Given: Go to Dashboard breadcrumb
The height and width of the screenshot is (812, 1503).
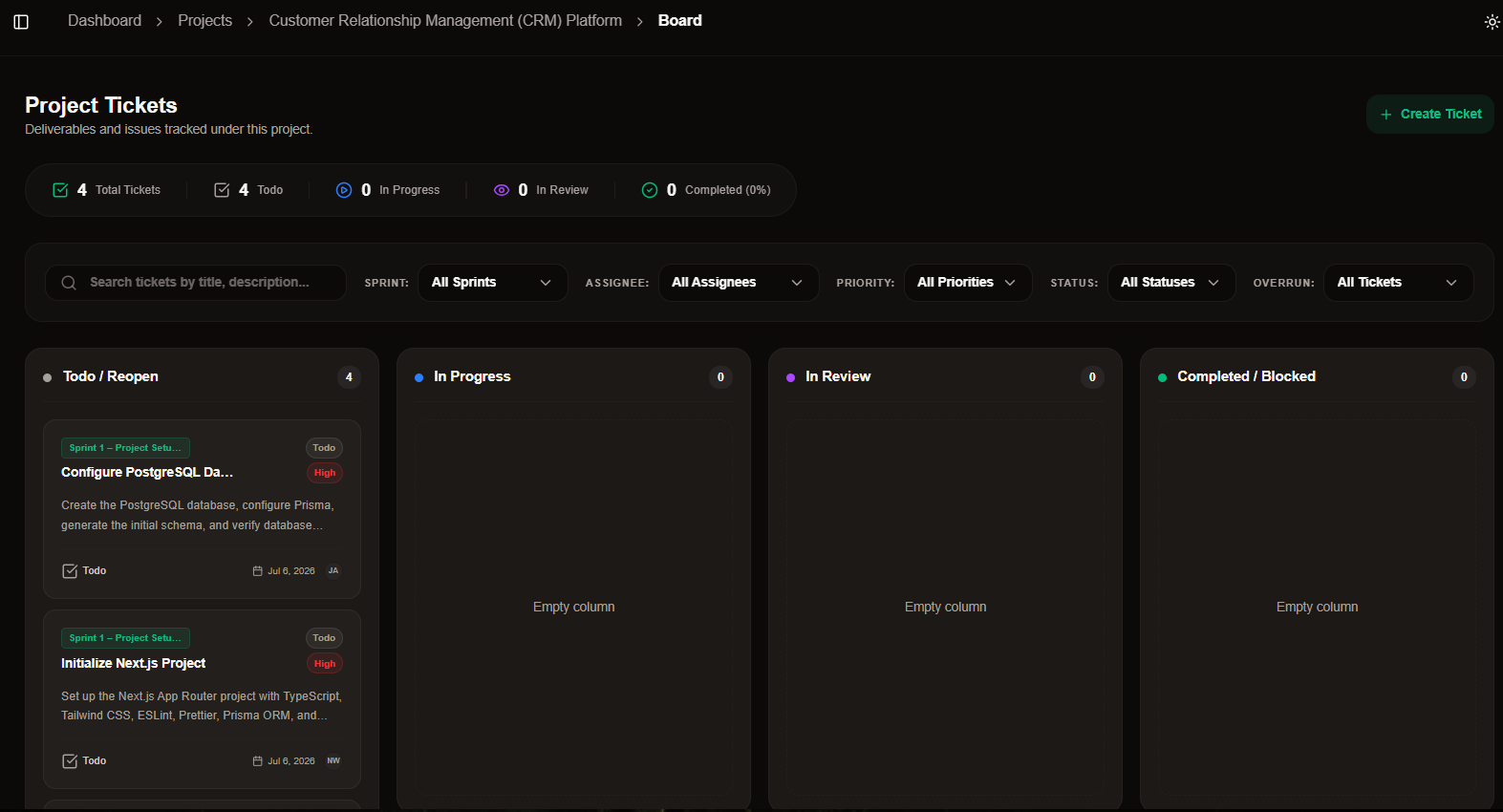Looking at the screenshot, I should (x=104, y=21).
